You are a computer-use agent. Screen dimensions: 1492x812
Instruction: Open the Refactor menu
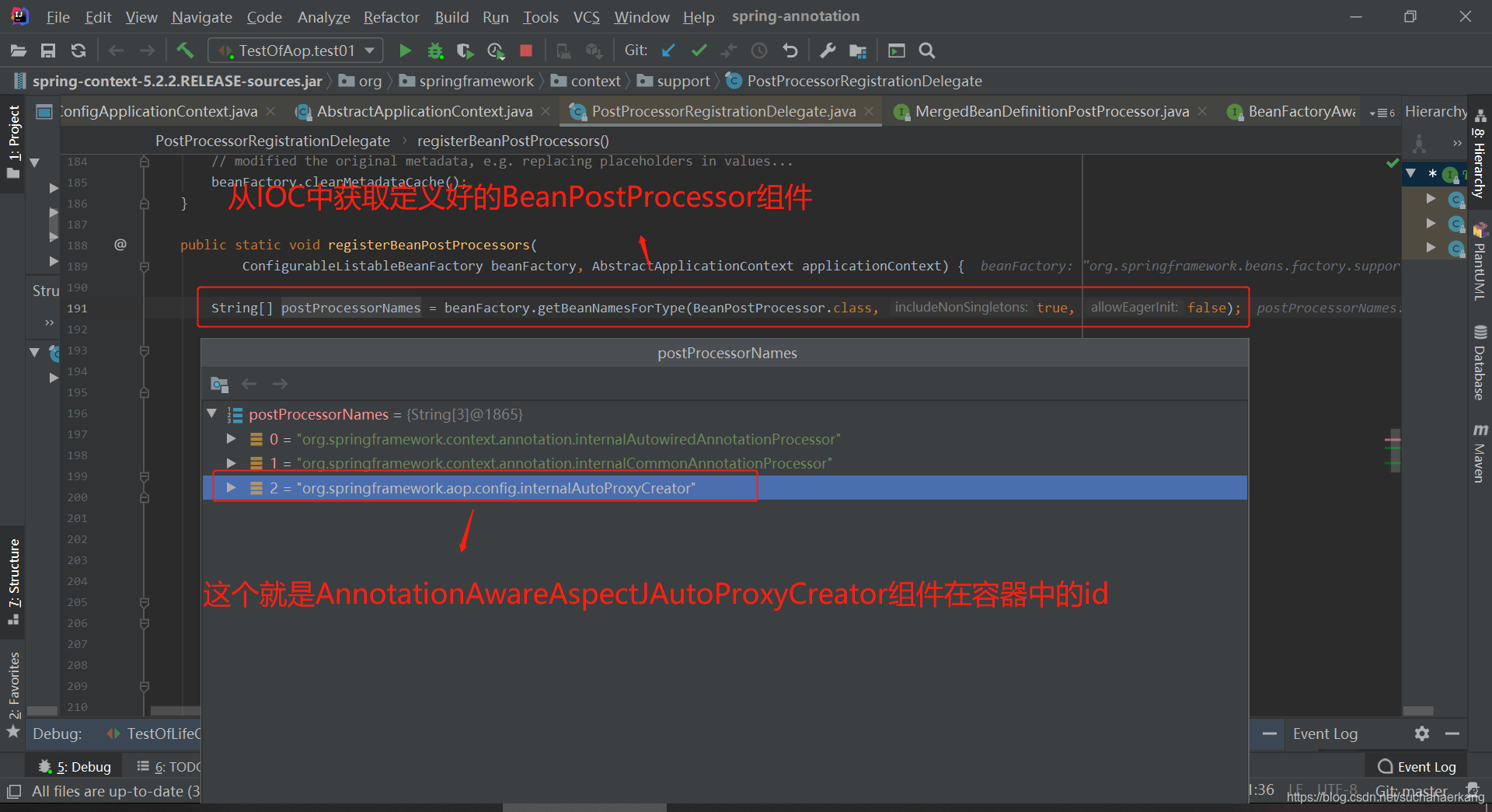(x=391, y=16)
